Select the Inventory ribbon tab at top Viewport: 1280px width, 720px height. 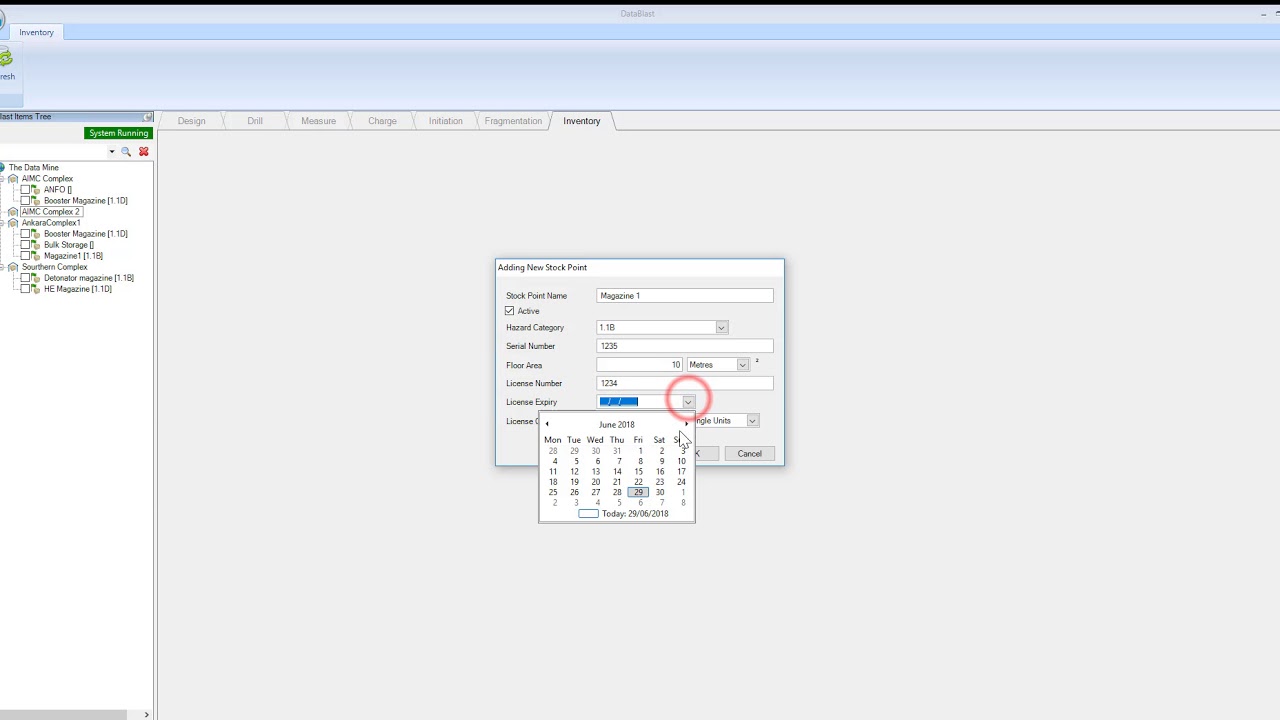(x=36, y=32)
